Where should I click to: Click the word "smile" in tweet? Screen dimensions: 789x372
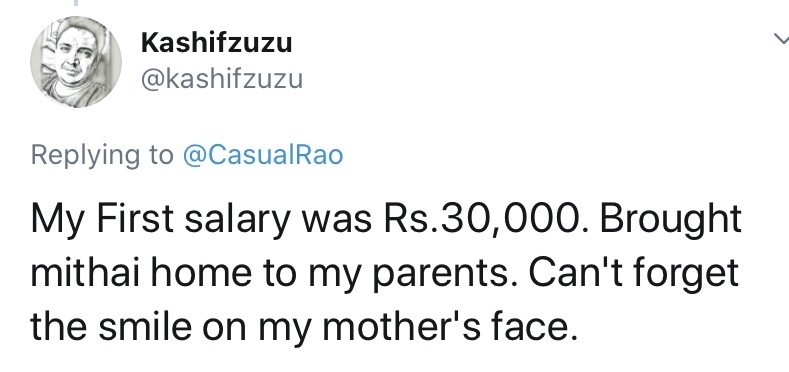point(145,326)
